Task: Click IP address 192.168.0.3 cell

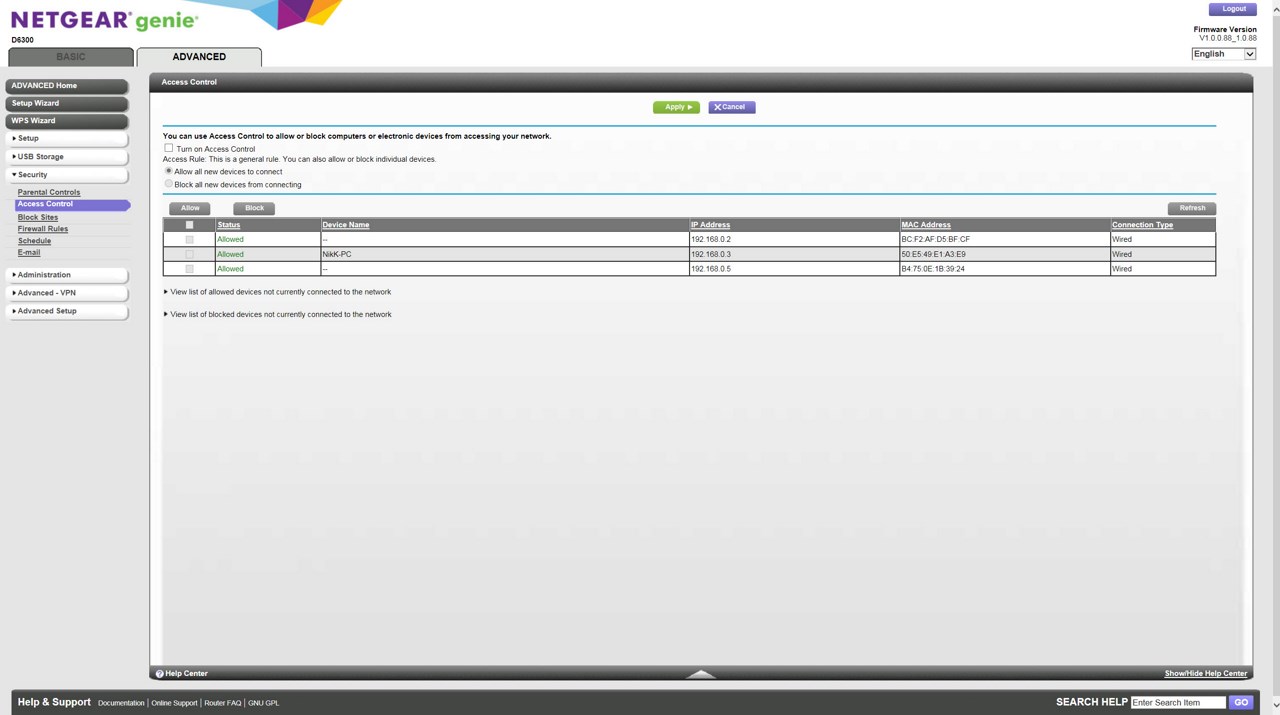Action: (x=794, y=254)
